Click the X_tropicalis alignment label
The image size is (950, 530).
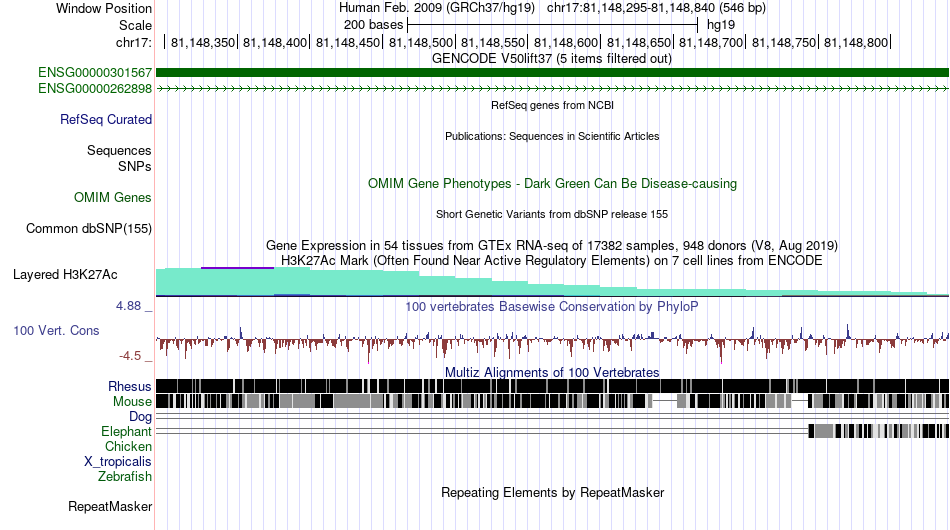[118, 462]
